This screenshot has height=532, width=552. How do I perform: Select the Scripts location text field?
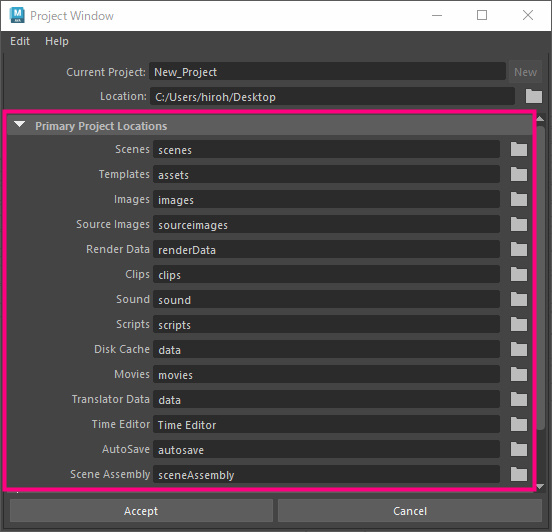click(326, 324)
